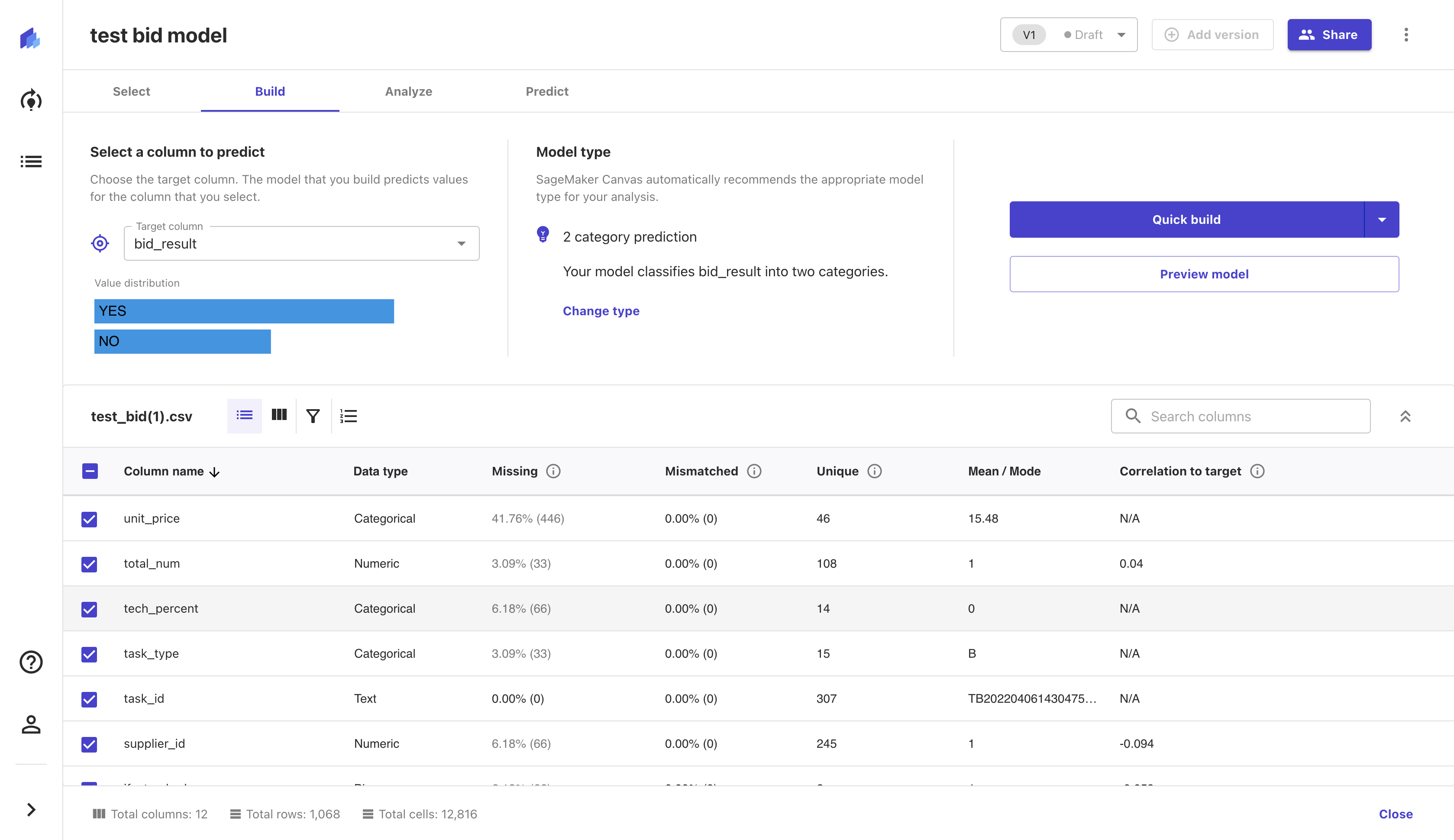Click the model recipe numbered-list icon

pos(349,416)
